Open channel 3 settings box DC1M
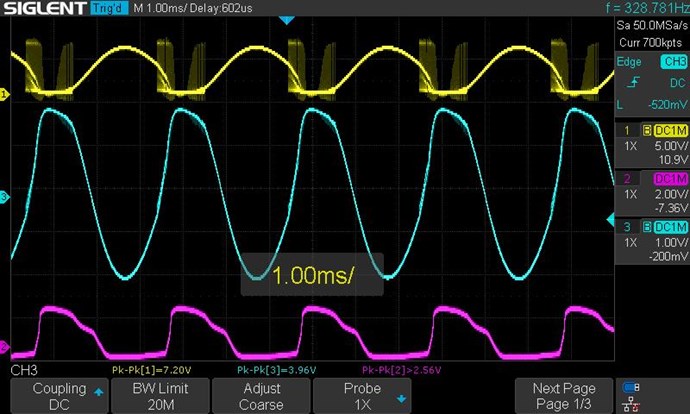The height and width of the screenshot is (414, 690). (671, 227)
